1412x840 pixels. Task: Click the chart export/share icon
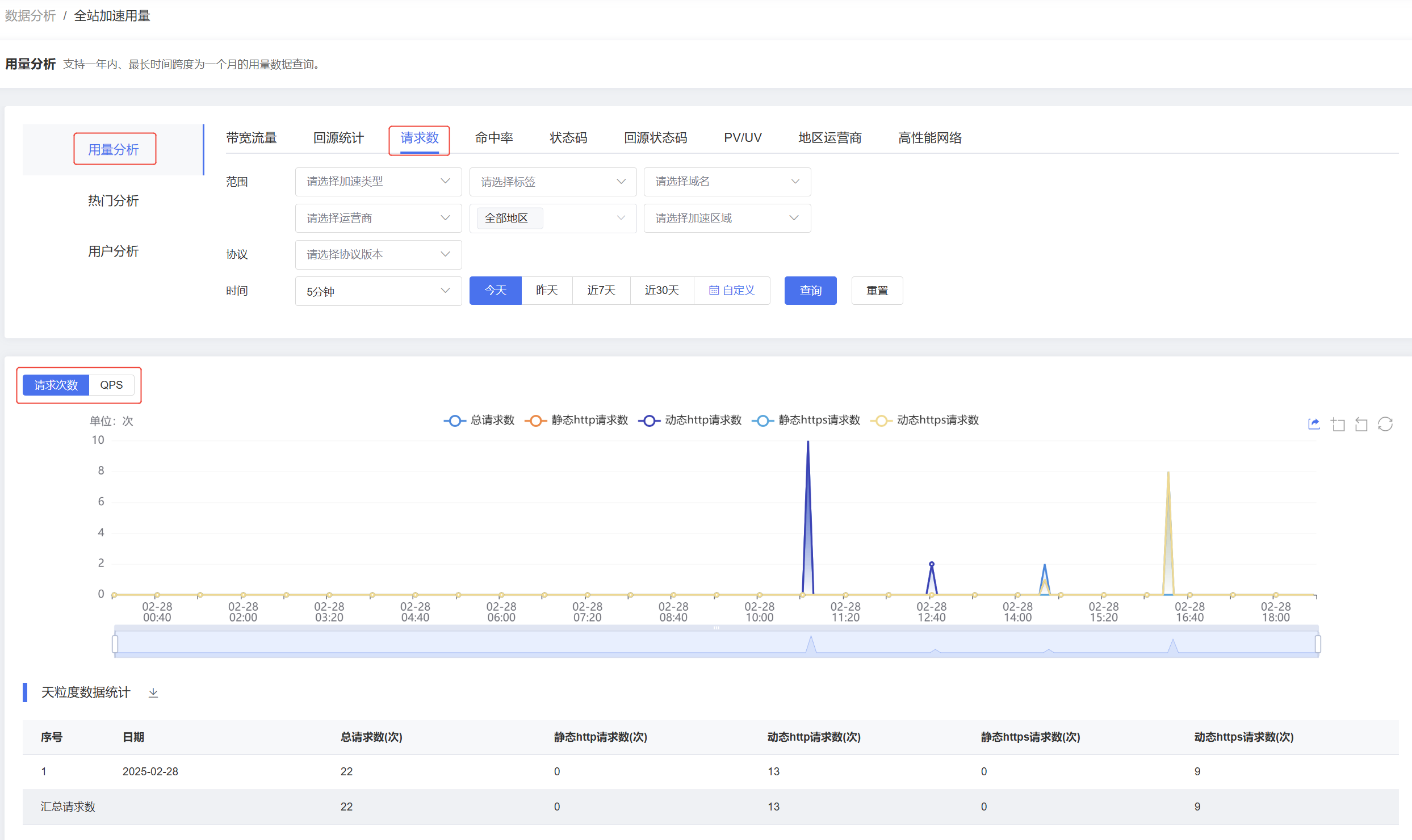[x=1314, y=424]
